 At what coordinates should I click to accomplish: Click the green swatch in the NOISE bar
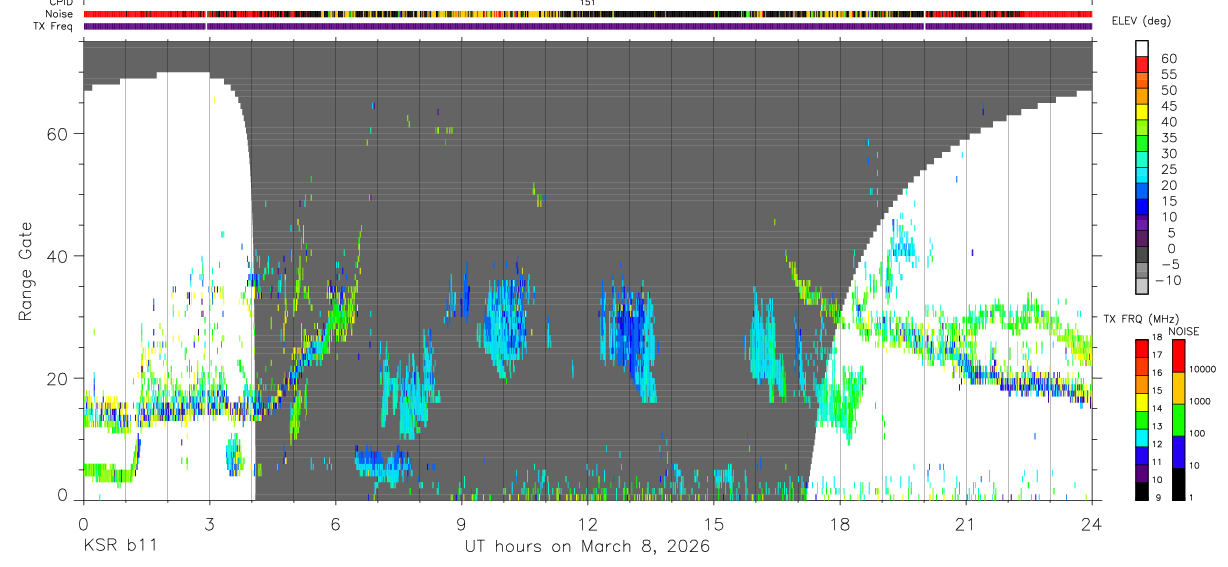pyautogui.click(x=1177, y=420)
